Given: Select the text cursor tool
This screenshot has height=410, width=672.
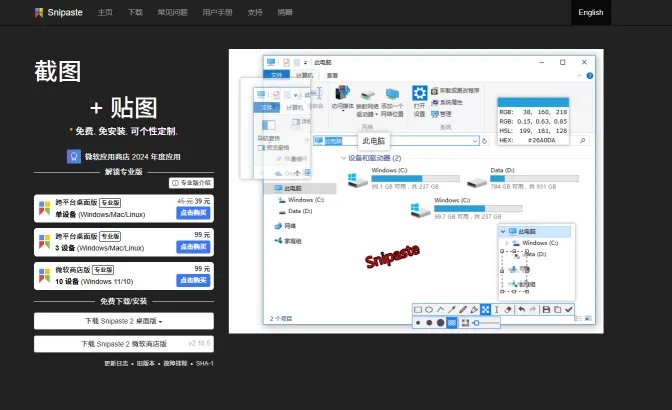Looking at the screenshot, I should (x=496, y=310).
